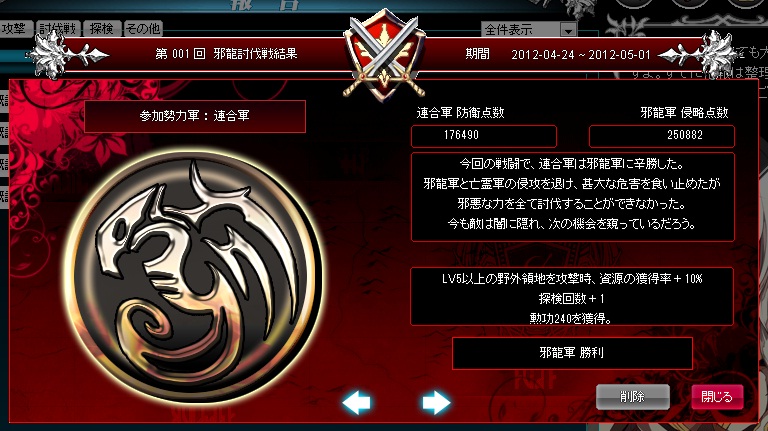The height and width of the screenshot is (431, 768).
Task: Open the 探検 tab
Action: 101,28
